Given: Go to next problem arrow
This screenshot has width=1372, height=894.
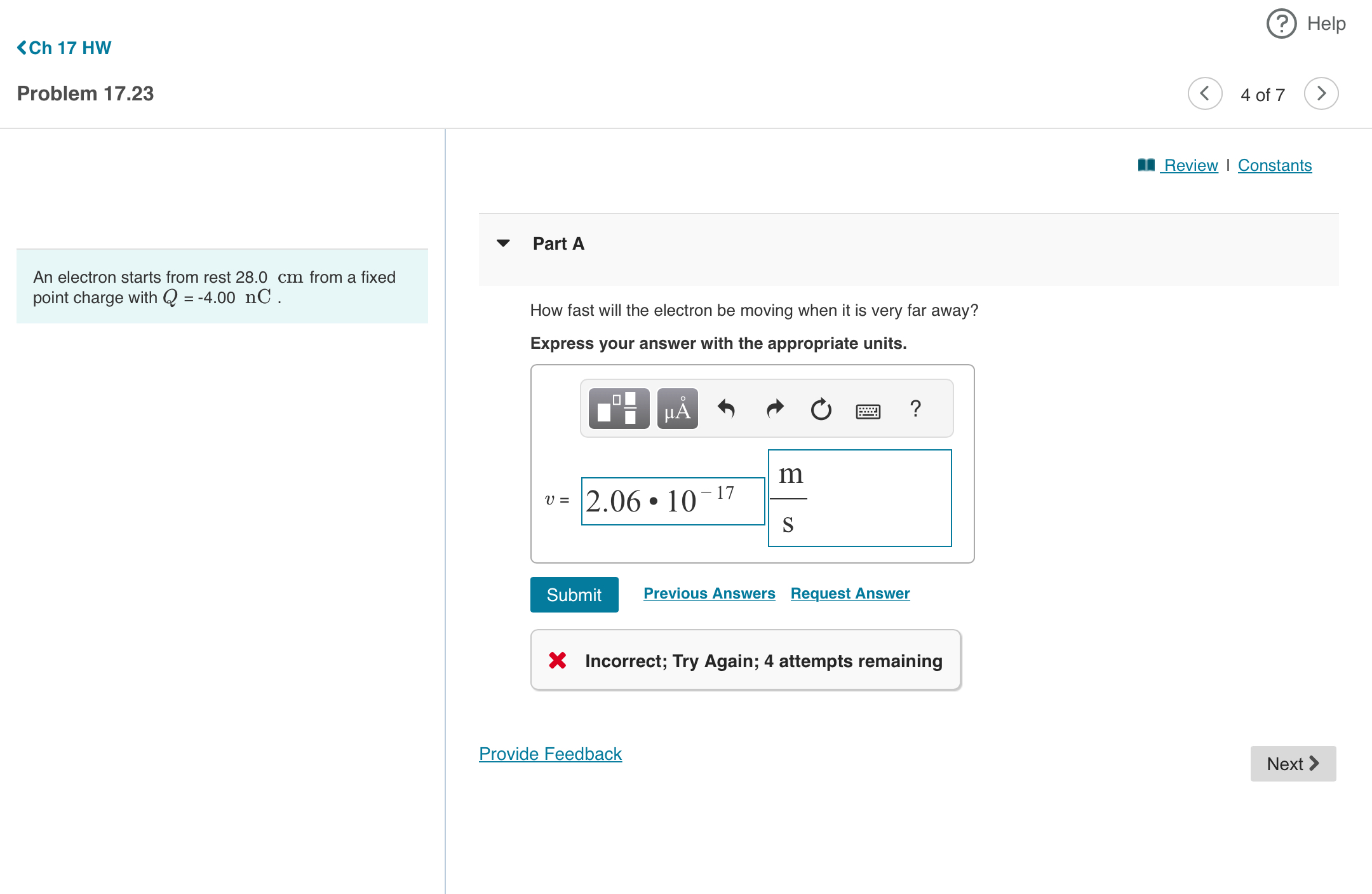Looking at the screenshot, I should click(1321, 94).
